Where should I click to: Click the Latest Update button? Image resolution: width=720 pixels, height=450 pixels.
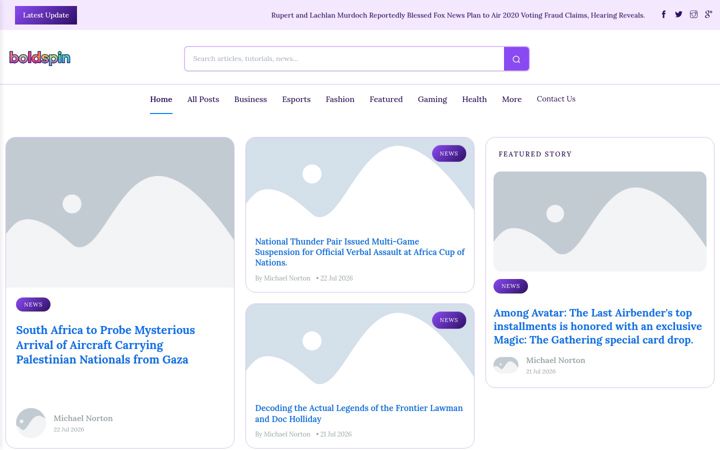point(46,15)
